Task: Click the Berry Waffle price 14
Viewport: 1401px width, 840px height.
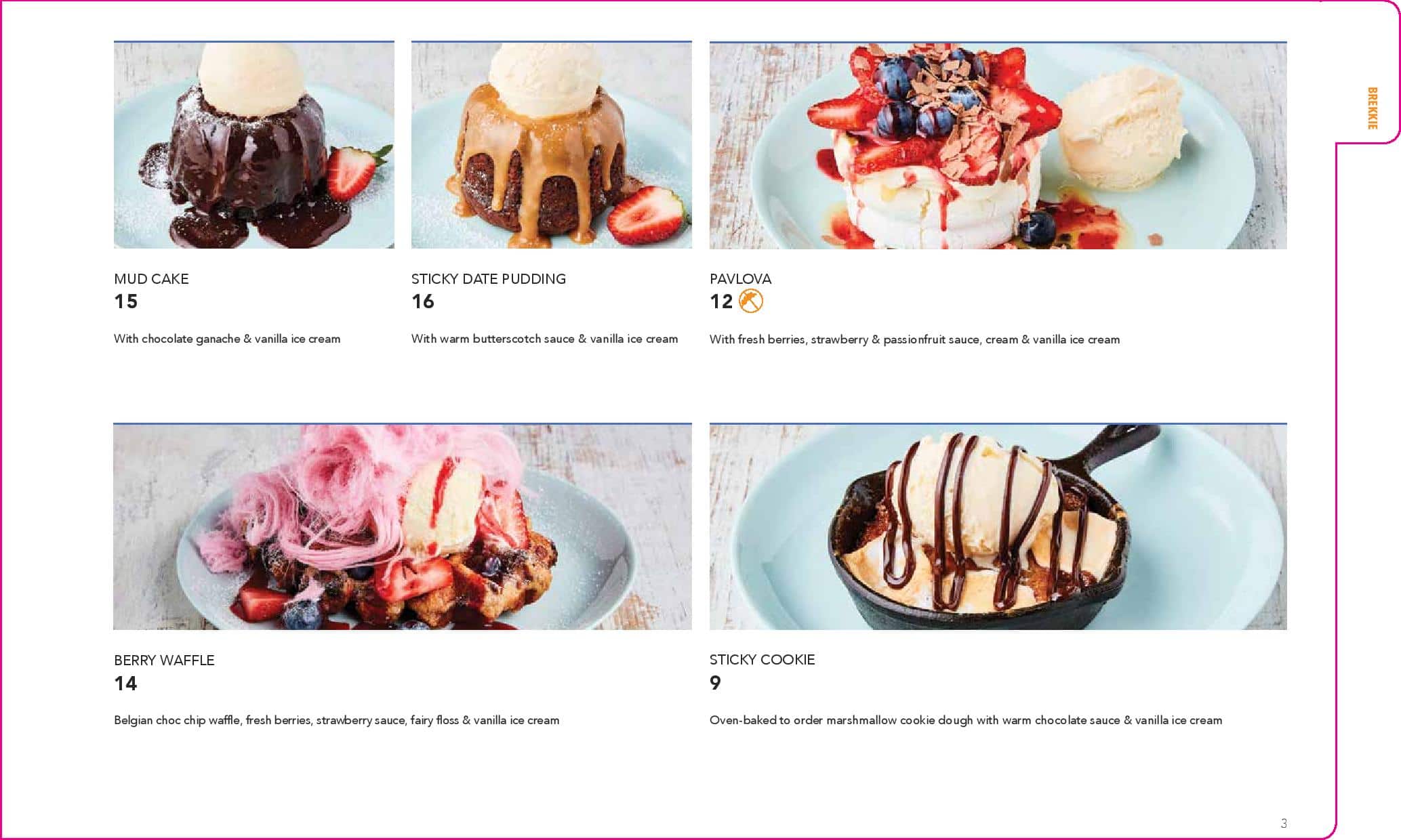Action: click(125, 684)
